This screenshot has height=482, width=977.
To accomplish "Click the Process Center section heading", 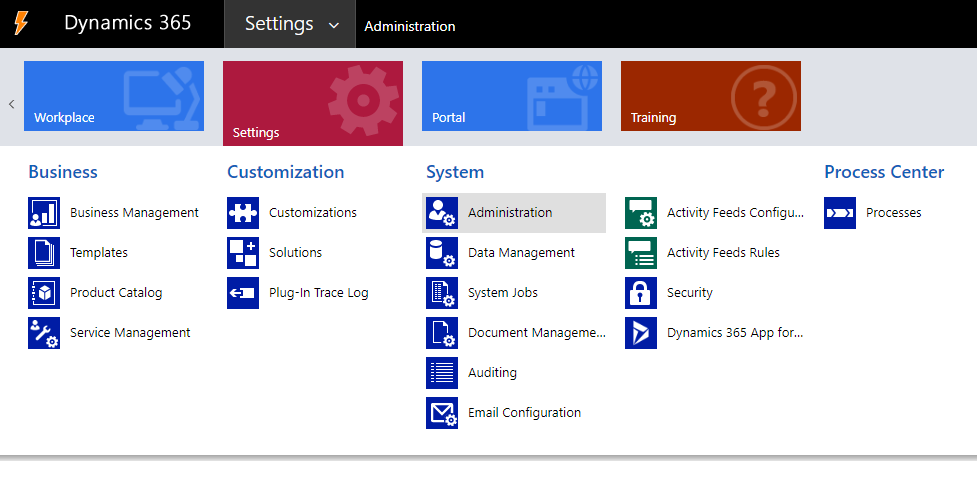I will 884,172.
